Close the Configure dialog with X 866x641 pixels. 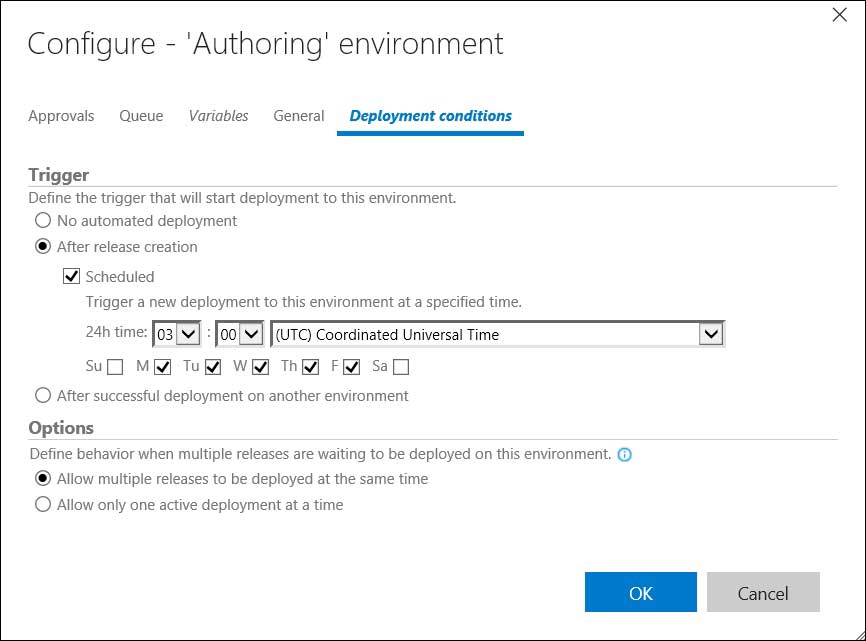pos(840,14)
